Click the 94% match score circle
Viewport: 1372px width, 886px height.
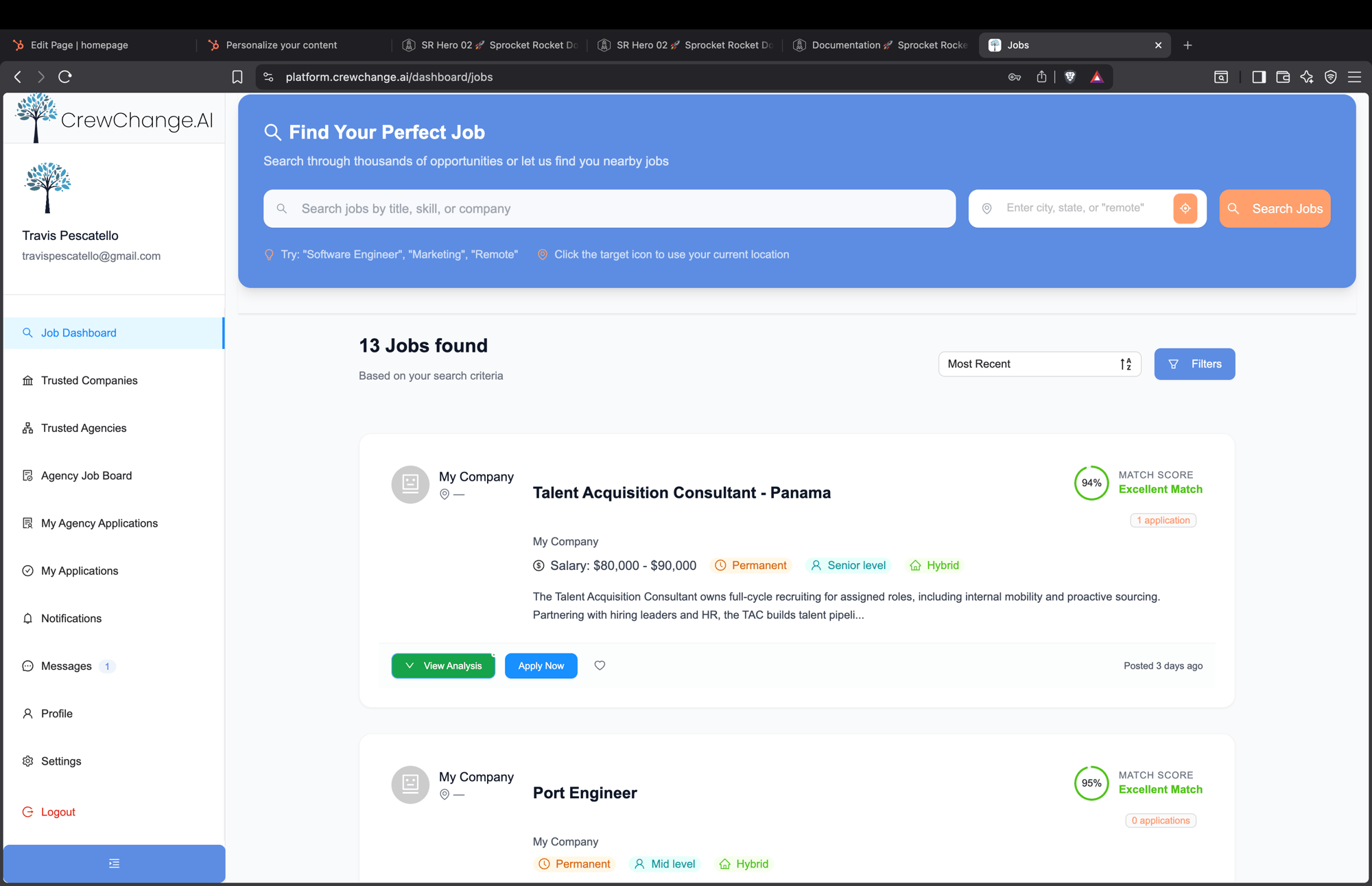(1091, 483)
